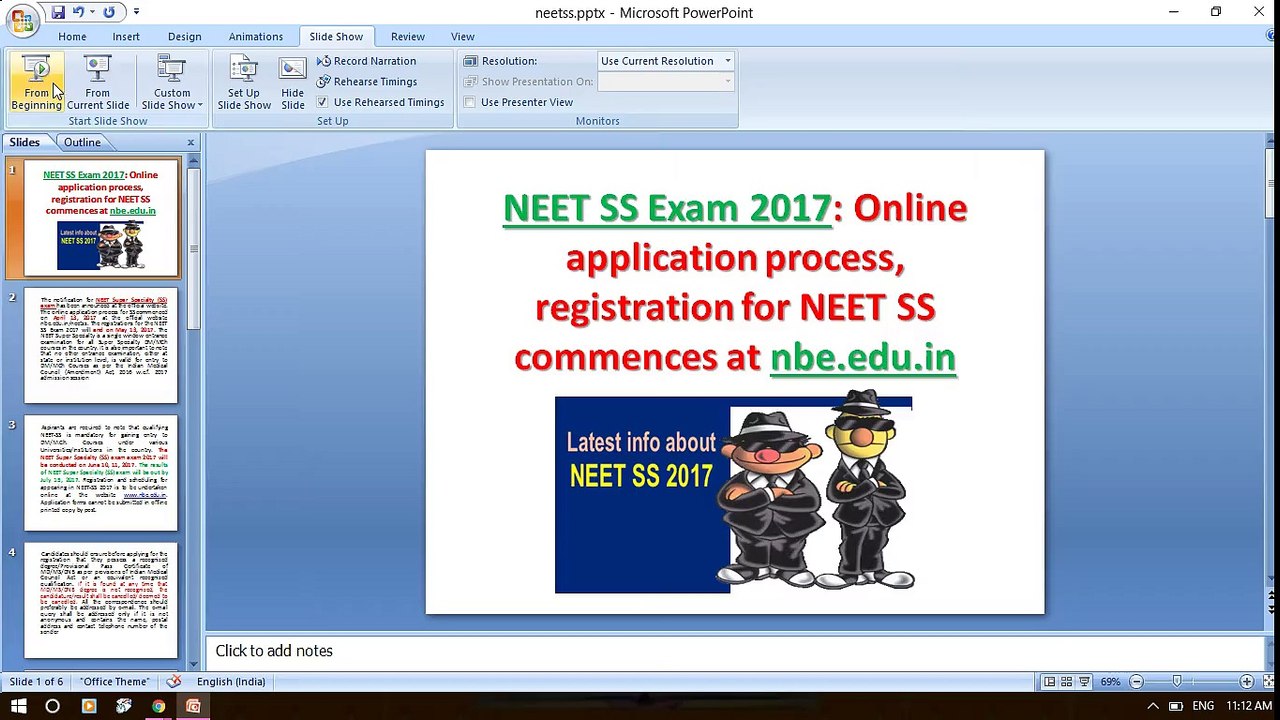Zoom out with minus button
1280x720 pixels.
pyautogui.click(x=1136, y=682)
